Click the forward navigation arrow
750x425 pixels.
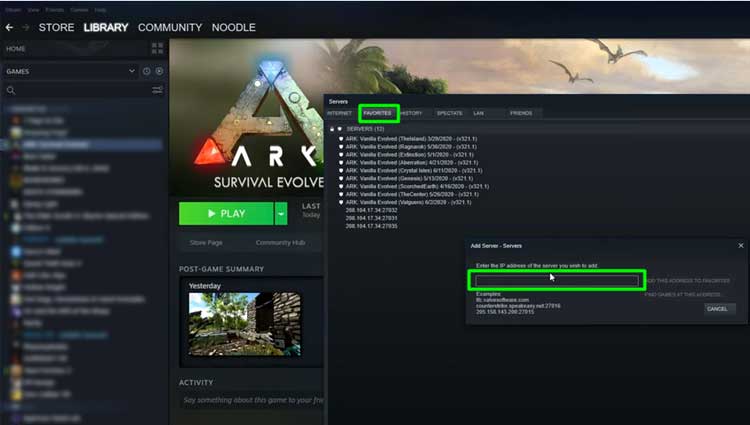[25, 28]
